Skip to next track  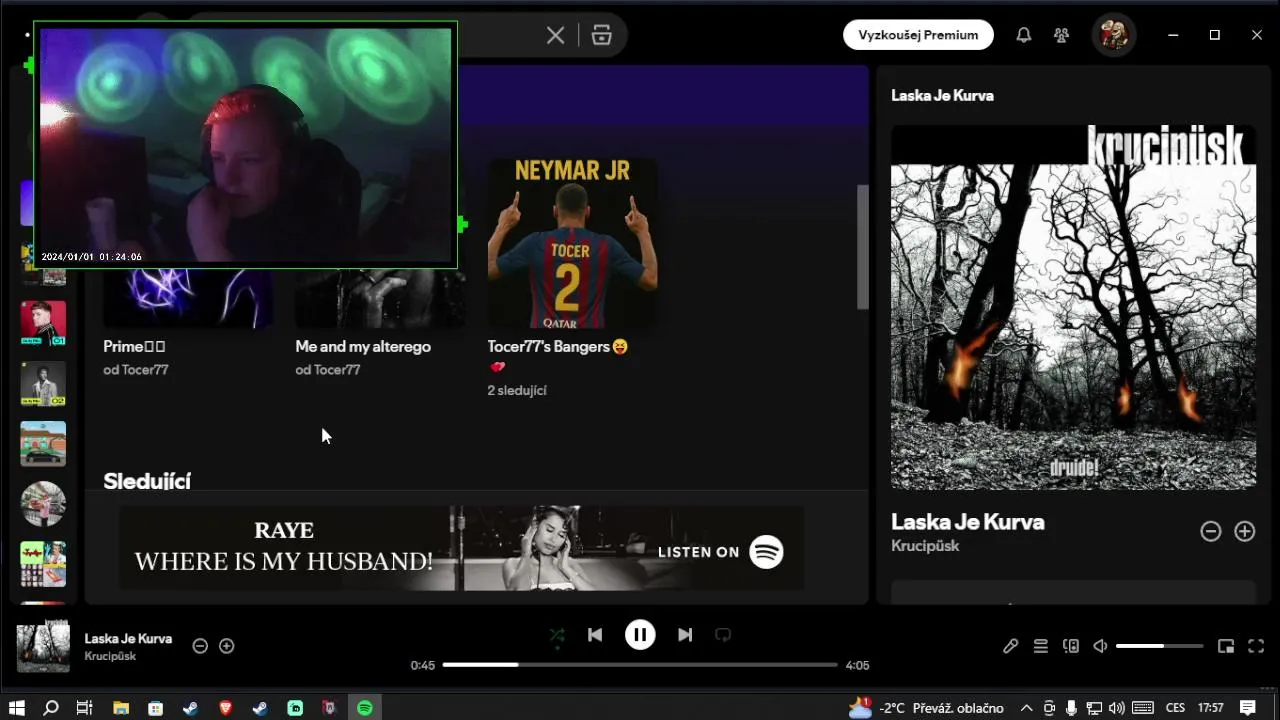coord(685,635)
